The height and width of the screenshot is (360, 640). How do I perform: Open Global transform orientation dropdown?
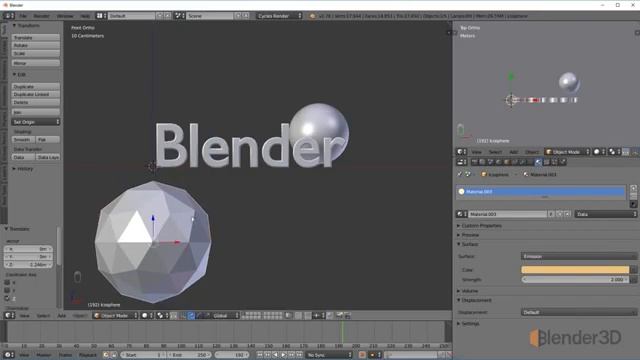[x=226, y=316]
